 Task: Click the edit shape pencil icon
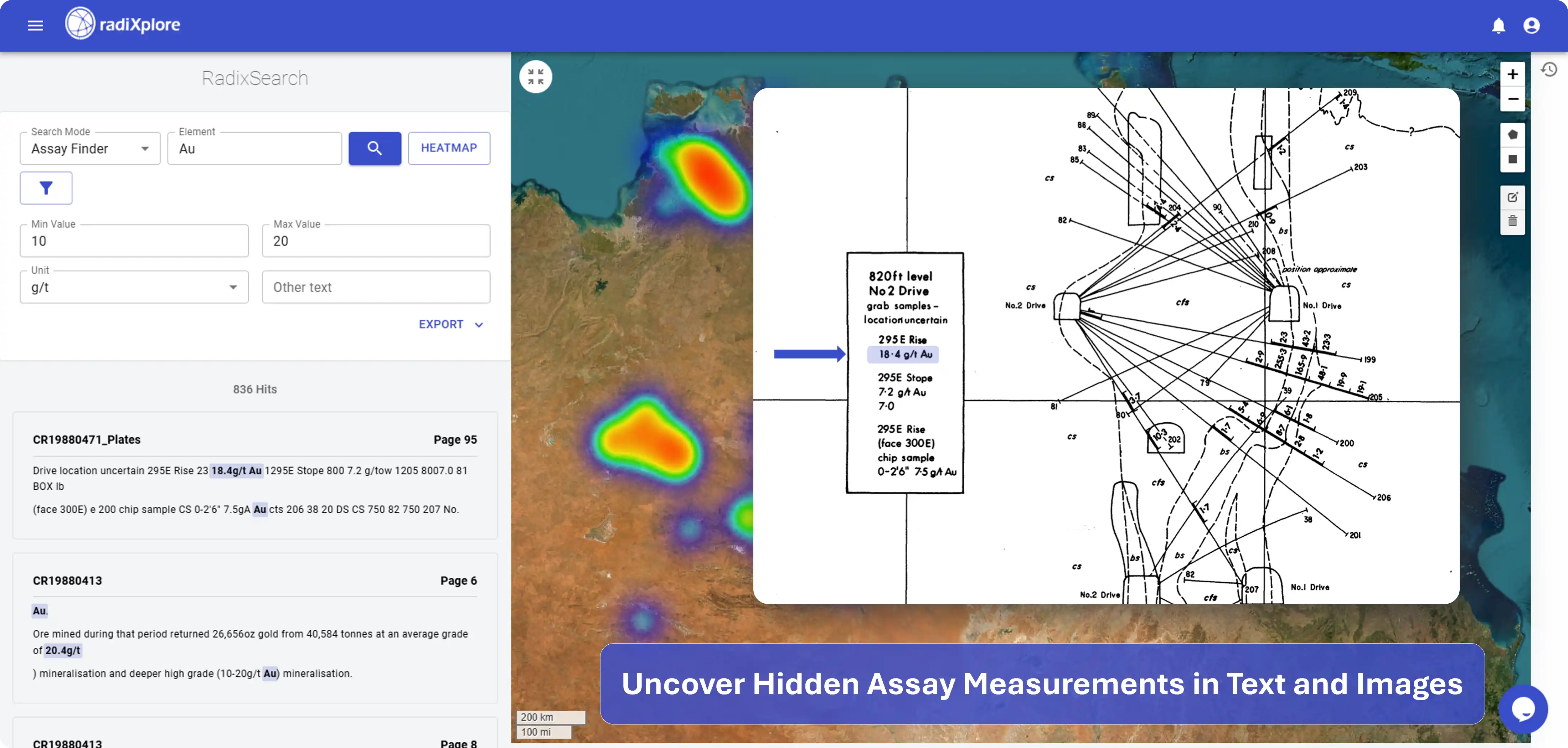1513,197
